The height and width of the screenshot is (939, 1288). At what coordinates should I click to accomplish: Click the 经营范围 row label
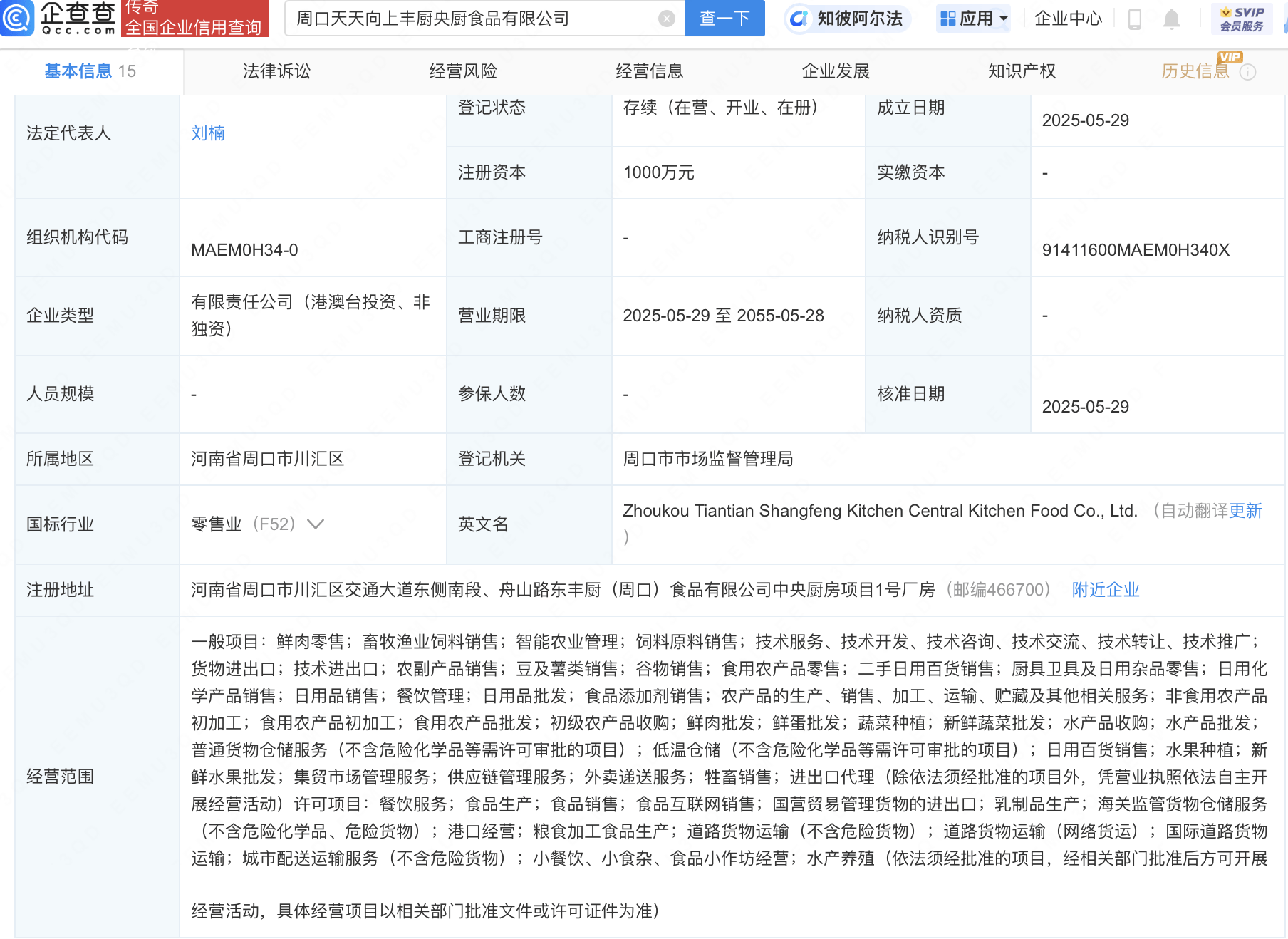tap(60, 777)
